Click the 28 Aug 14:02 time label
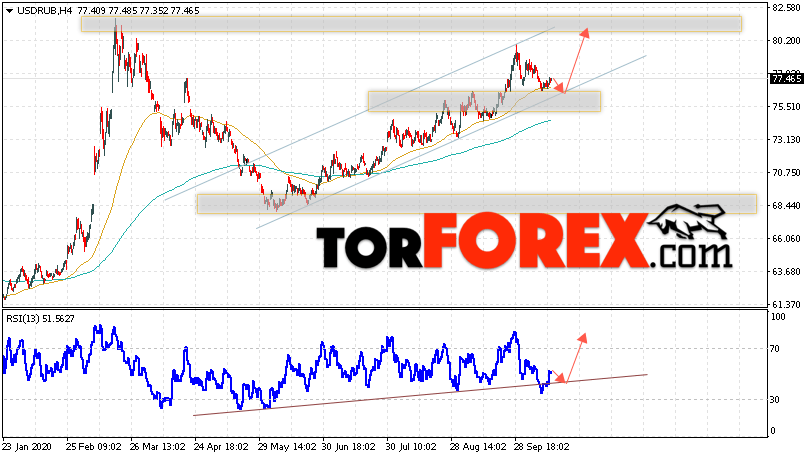This screenshot has height=458, width=808. point(478,447)
